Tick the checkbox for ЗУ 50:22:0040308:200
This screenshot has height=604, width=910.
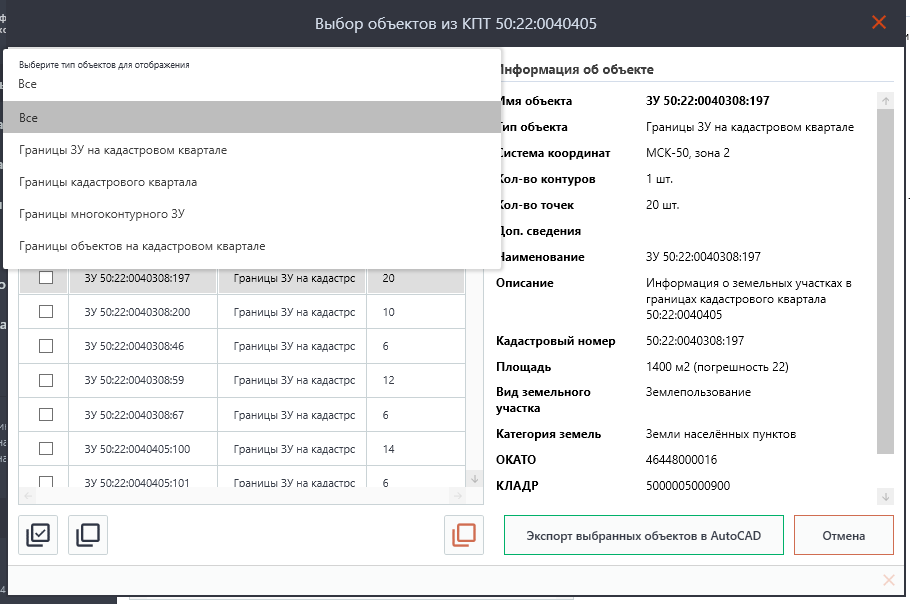[x=46, y=312]
